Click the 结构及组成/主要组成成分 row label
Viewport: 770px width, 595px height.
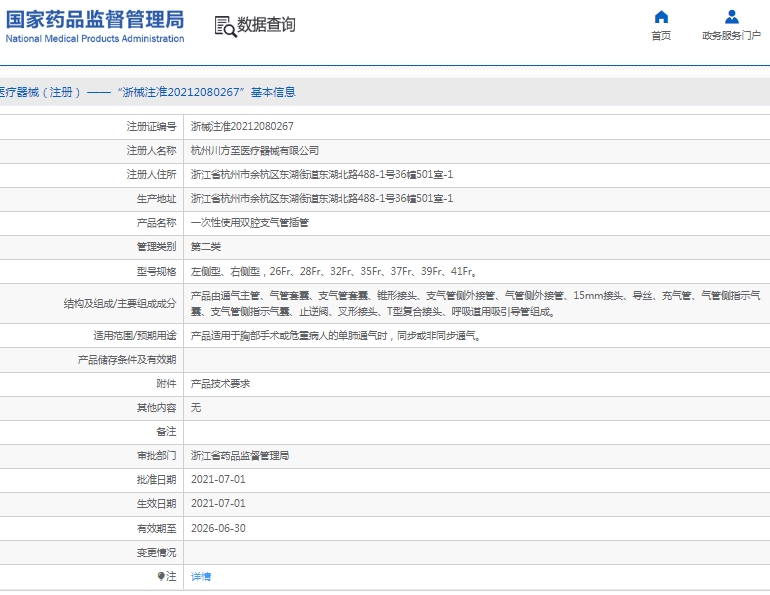pyautogui.click(x=120, y=303)
